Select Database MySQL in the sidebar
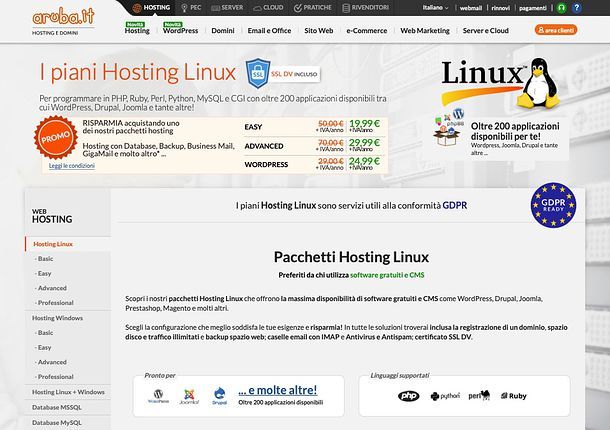The width and height of the screenshot is (610, 430). click(57, 423)
